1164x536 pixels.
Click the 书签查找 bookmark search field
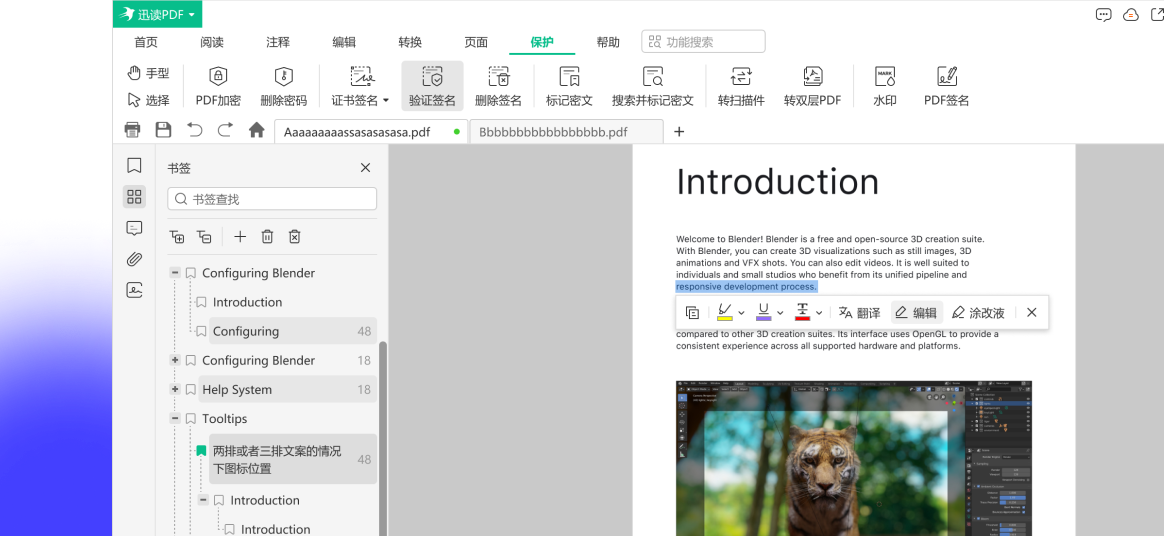[272, 199]
